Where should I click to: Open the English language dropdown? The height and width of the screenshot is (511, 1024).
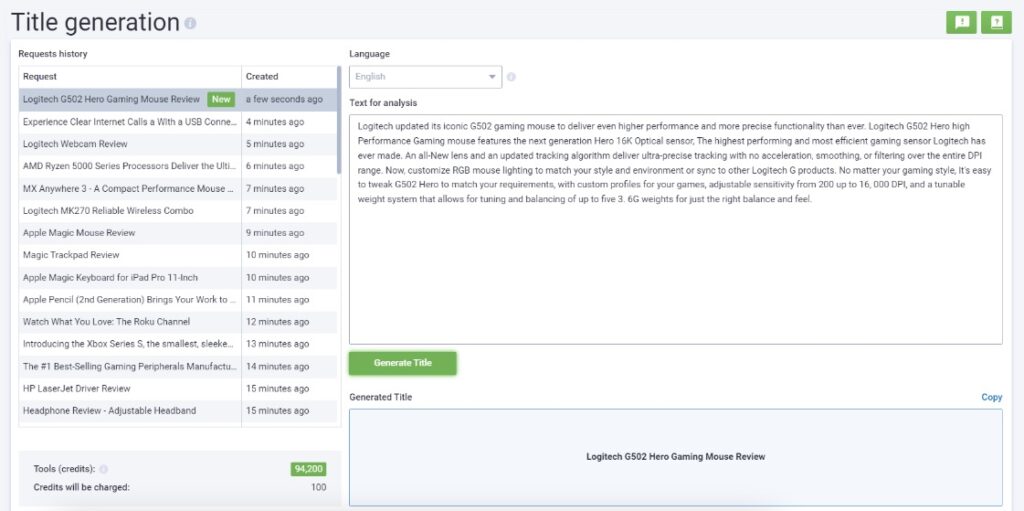(x=425, y=77)
